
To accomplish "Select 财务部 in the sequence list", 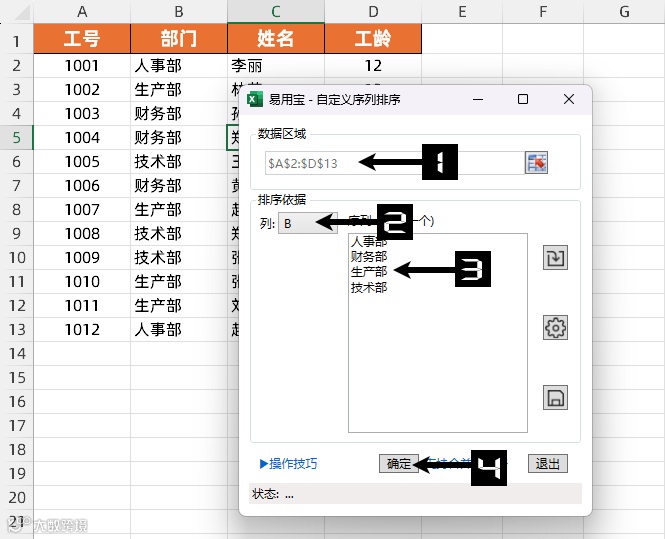I will (x=369, y=257).
